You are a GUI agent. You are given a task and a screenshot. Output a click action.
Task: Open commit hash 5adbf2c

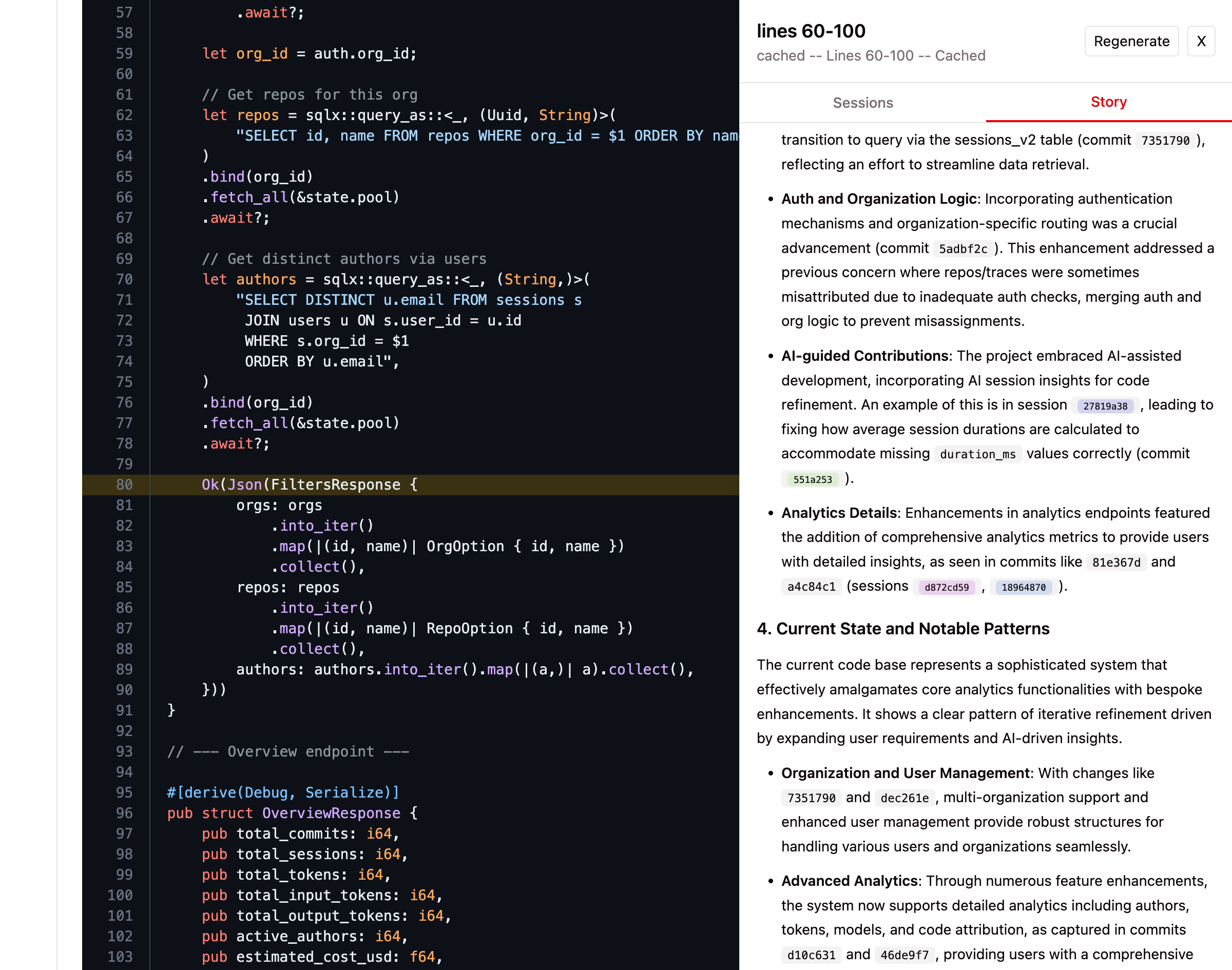[963, 249]
